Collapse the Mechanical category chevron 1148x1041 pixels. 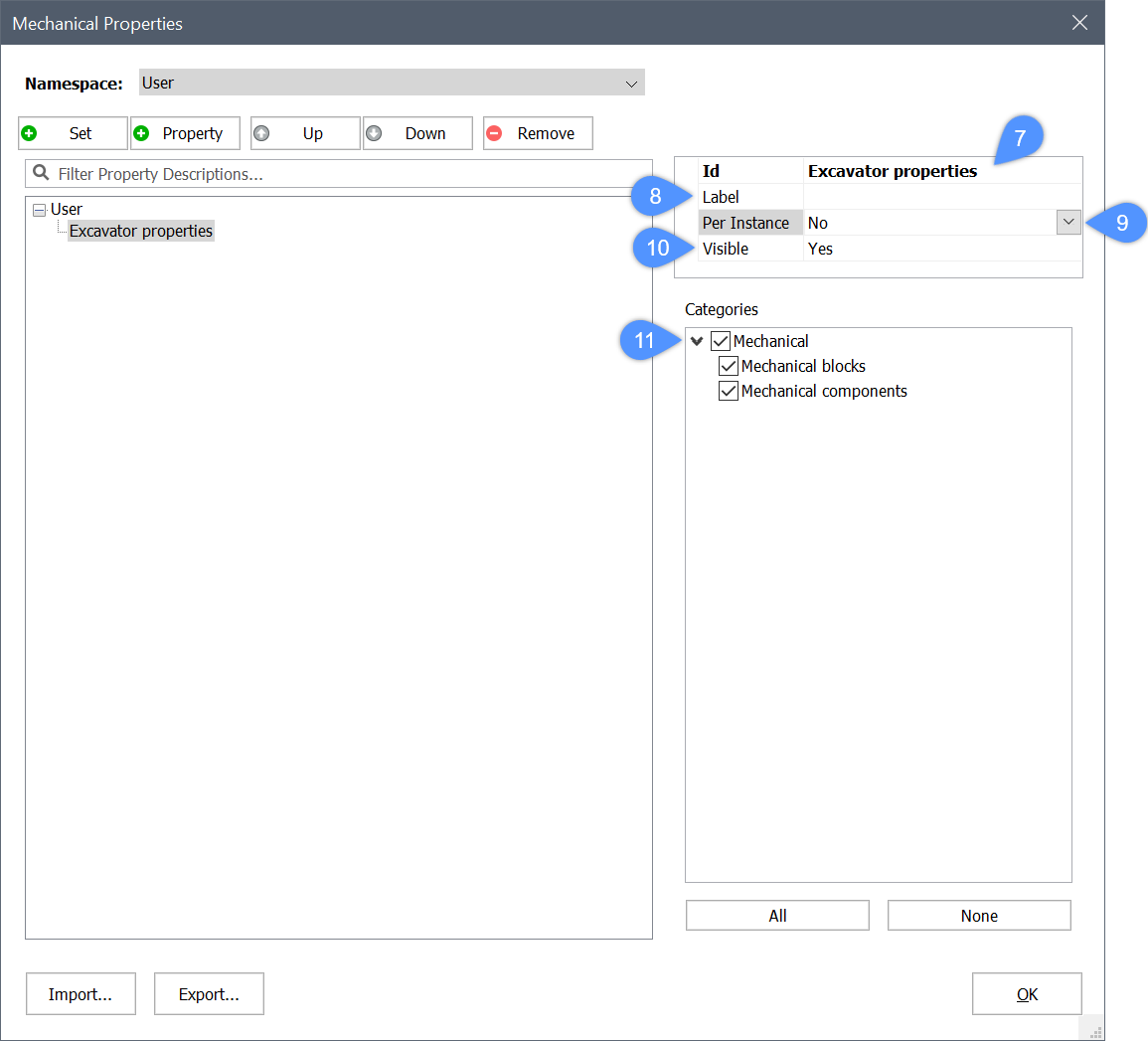pos(697,341)
